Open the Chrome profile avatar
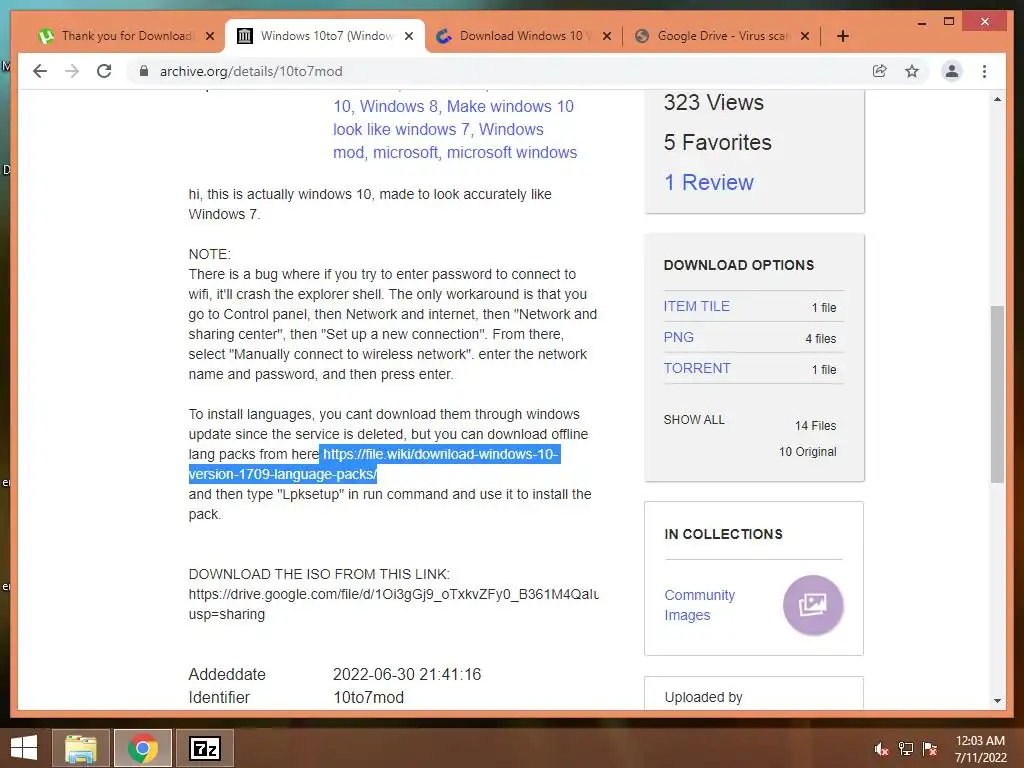 coord(952,71)
